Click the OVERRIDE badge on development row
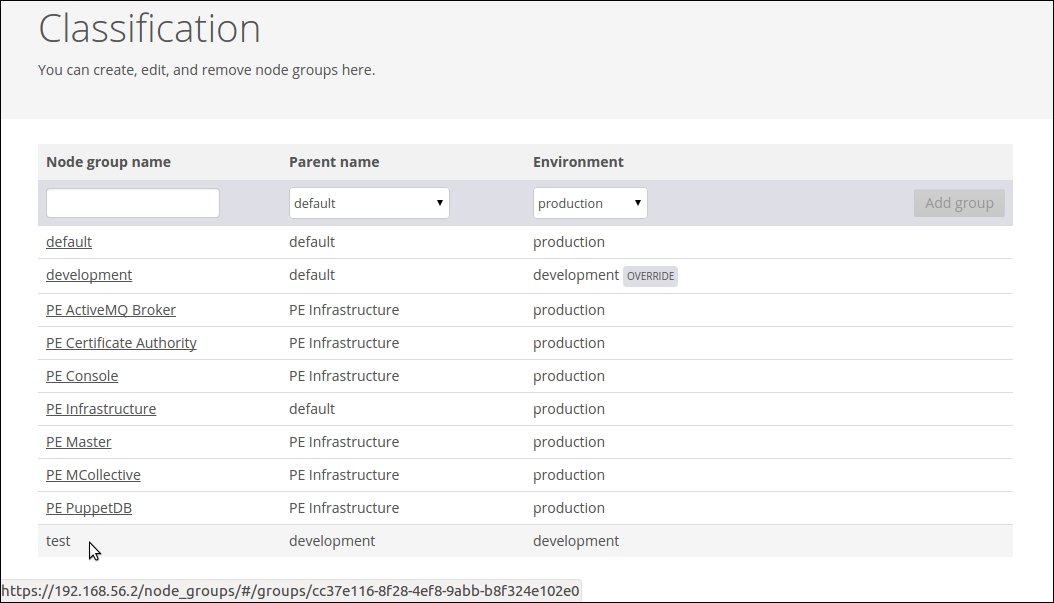Screen dimensions: 1054x603 (650, 276)
